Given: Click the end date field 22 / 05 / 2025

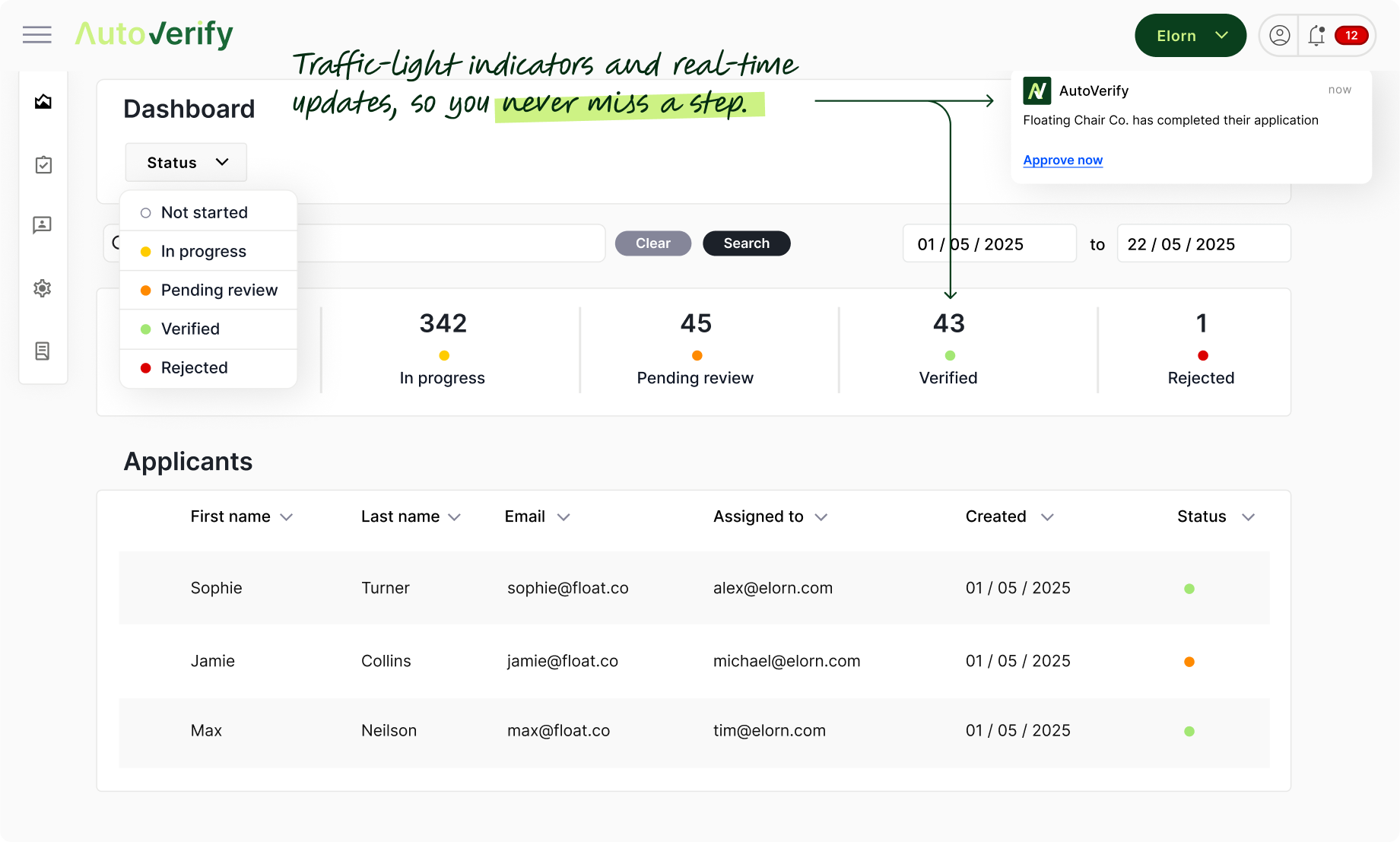Looking at the screenshot, I should pos(1204,243).
